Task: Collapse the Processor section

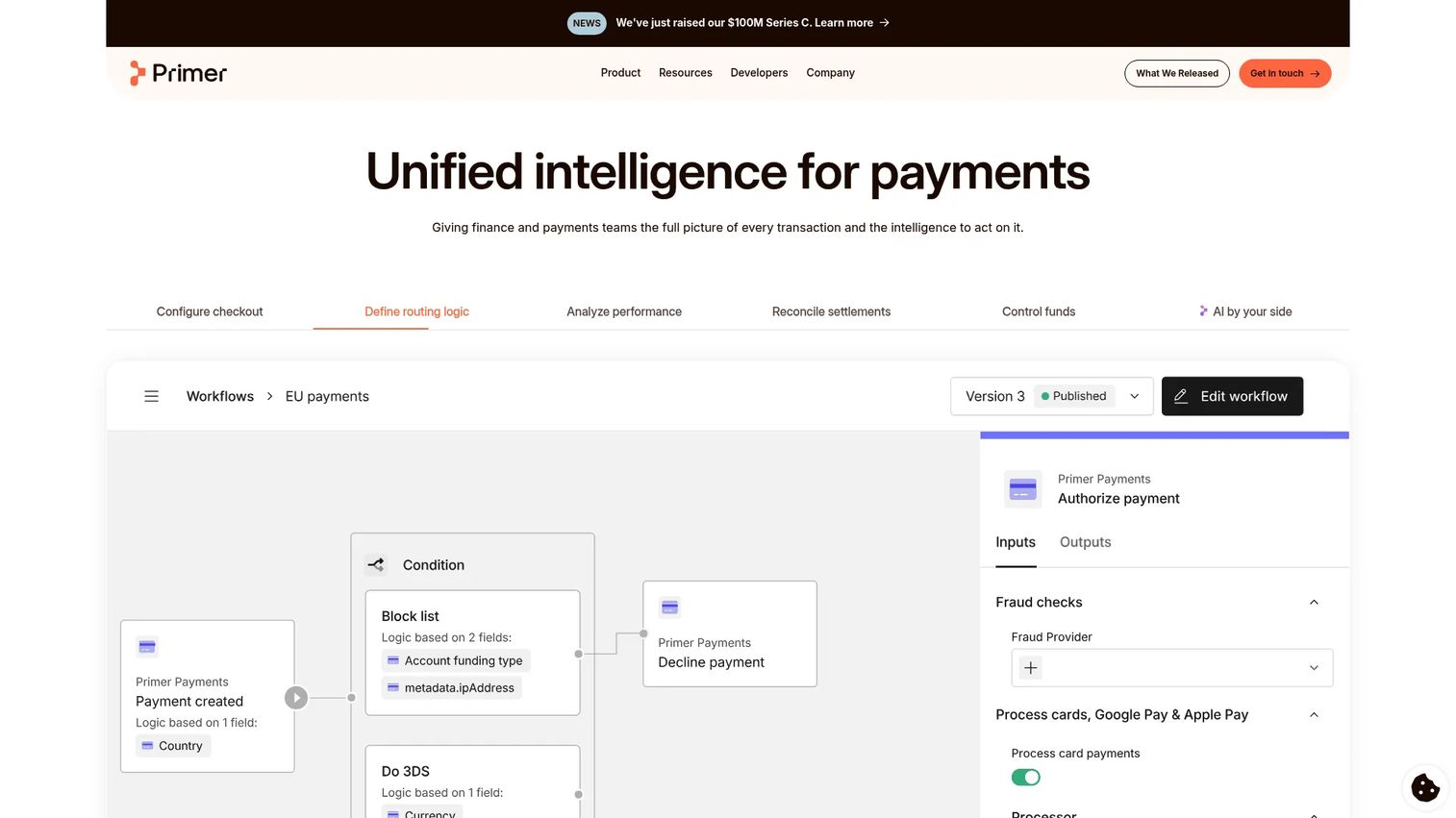Action: click(x=1314, y=814)
